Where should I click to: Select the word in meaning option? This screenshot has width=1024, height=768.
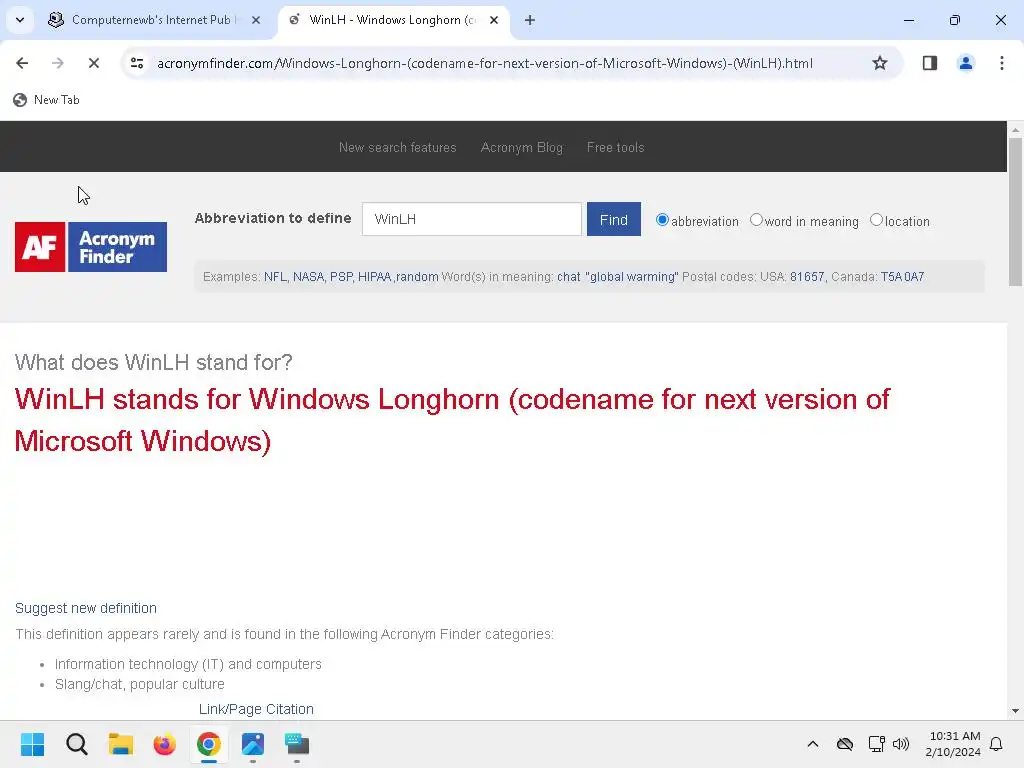tap(756, 220)
